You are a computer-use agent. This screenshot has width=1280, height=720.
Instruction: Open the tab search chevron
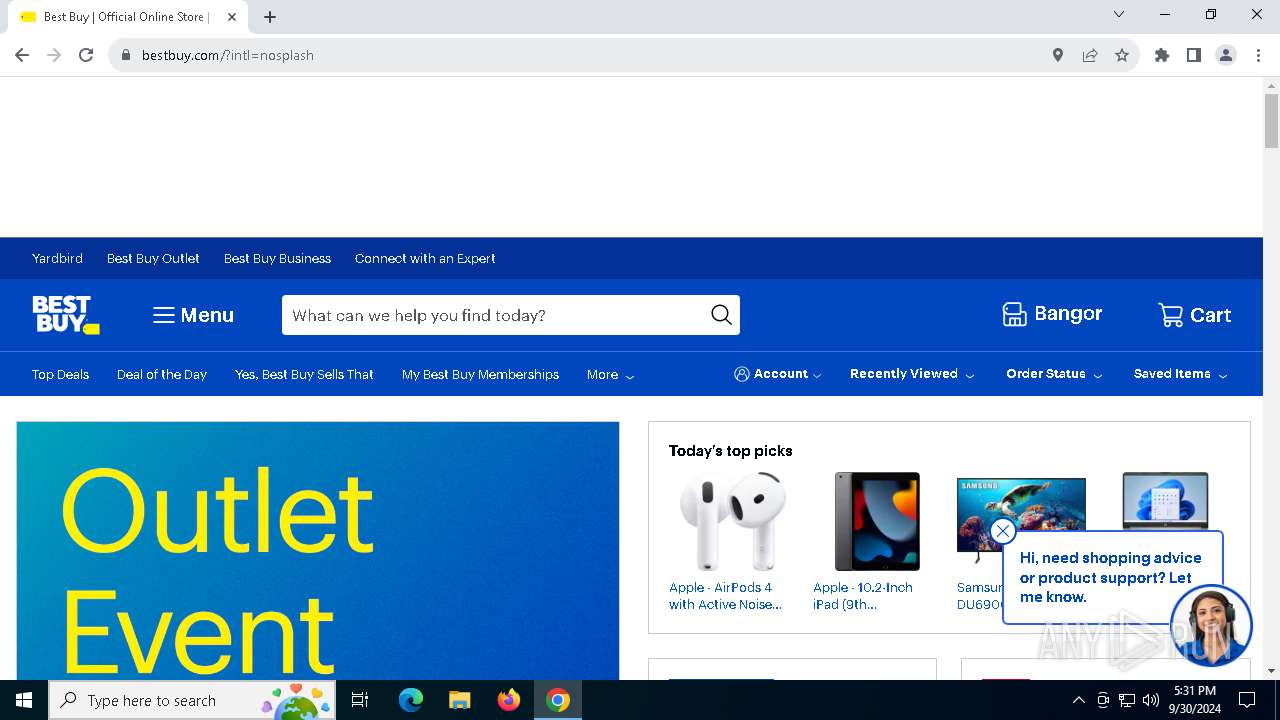pos(1119,14)
